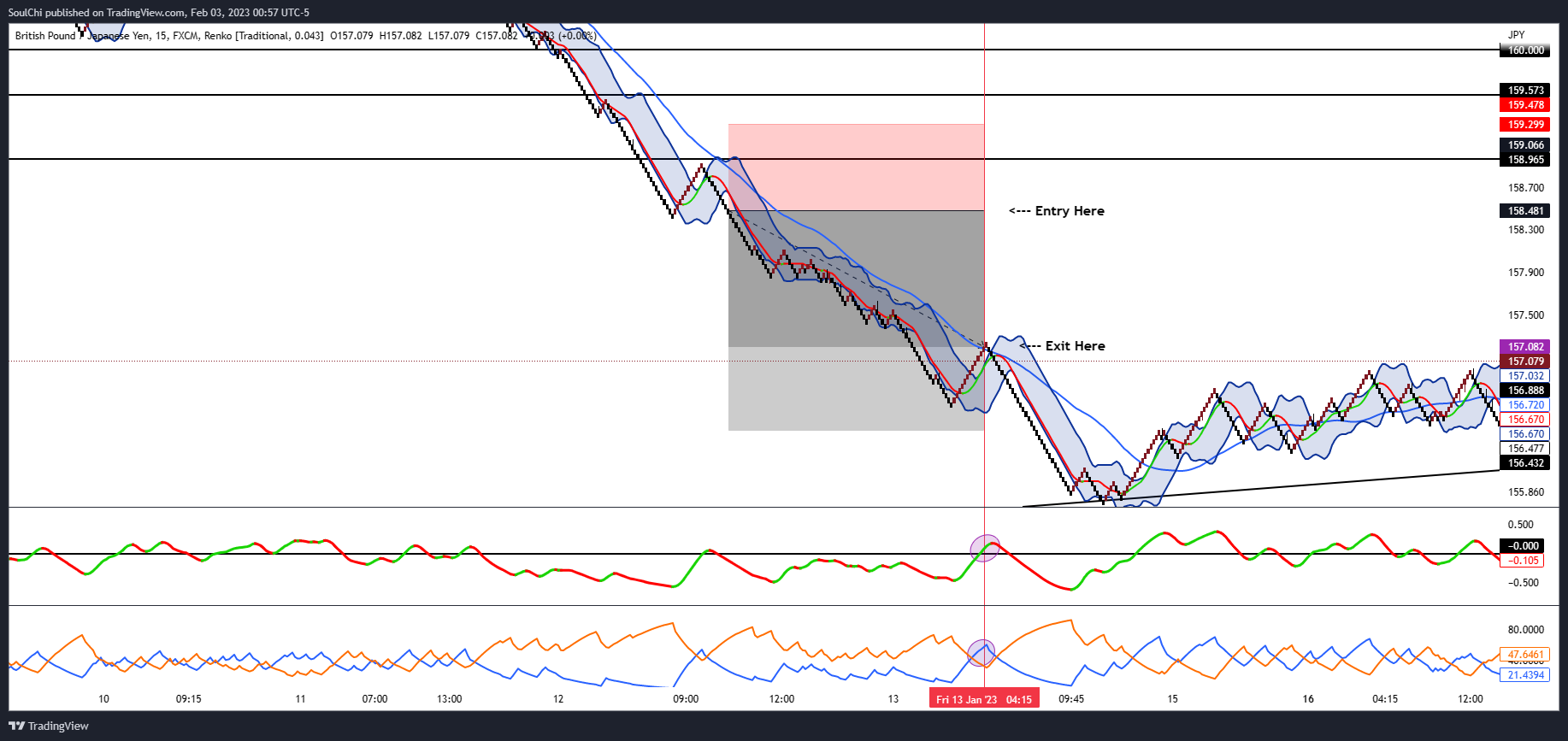Click the O157.079 open value in the legend
The height and width of the screenshot is (741, 1568).
[351, 36]
